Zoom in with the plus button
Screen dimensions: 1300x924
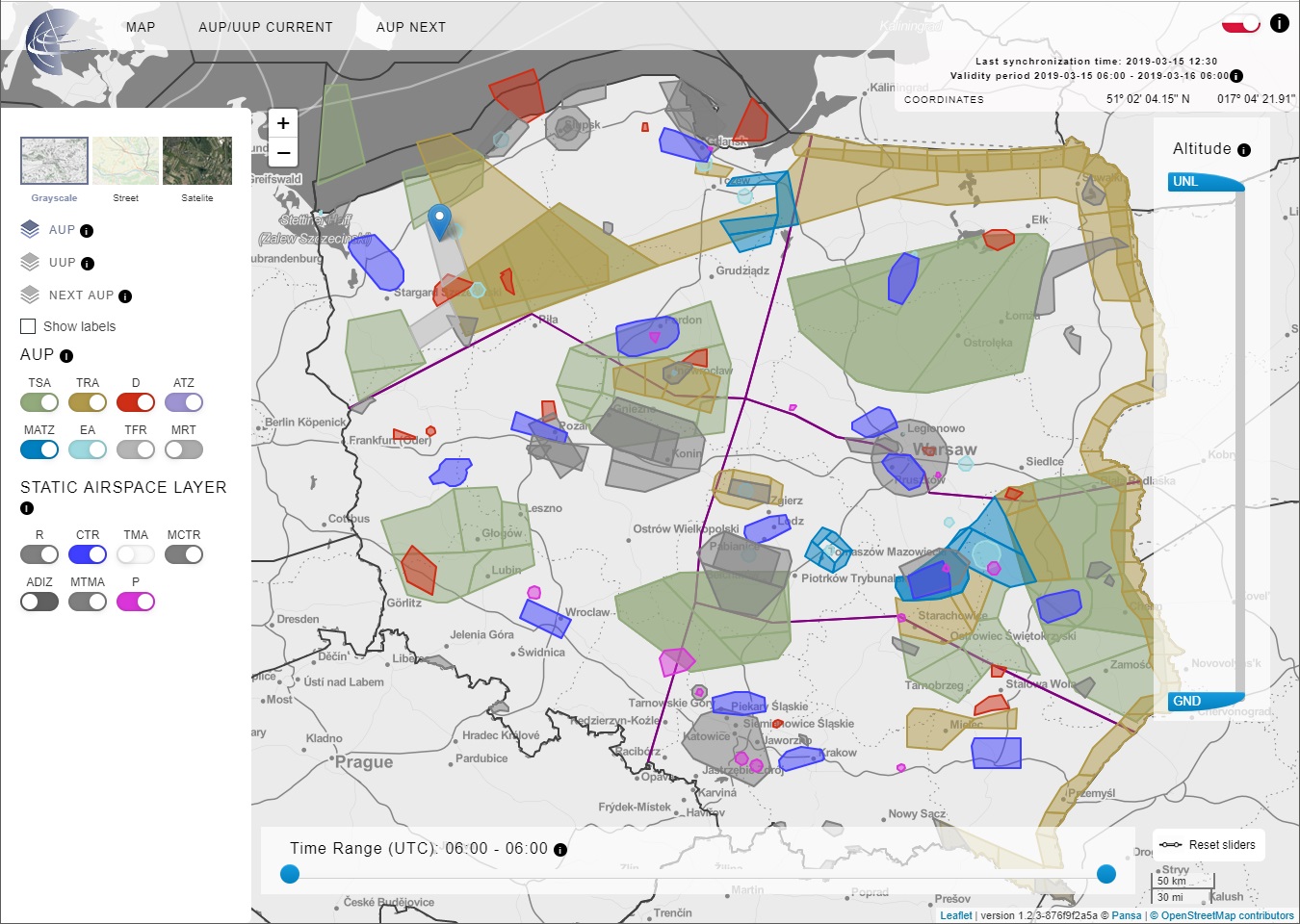click(x=283, y=123)
